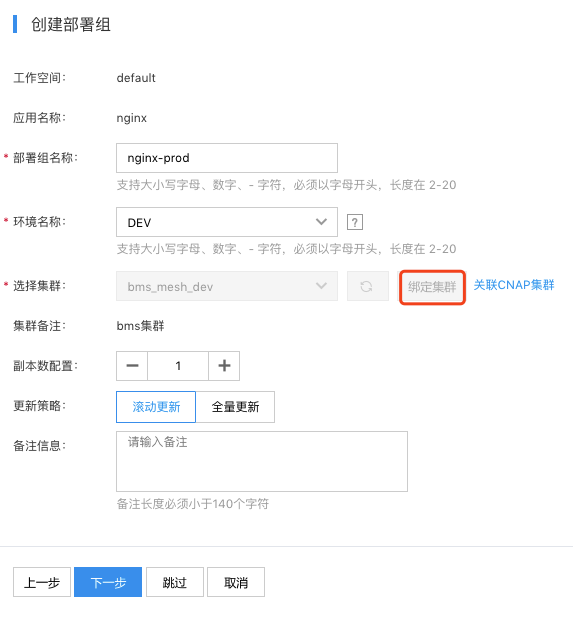Viewport: 573px width, 618px height.
Task: Click the DEV dropdown chevron arrow
Action: click(x=322, y=222)
